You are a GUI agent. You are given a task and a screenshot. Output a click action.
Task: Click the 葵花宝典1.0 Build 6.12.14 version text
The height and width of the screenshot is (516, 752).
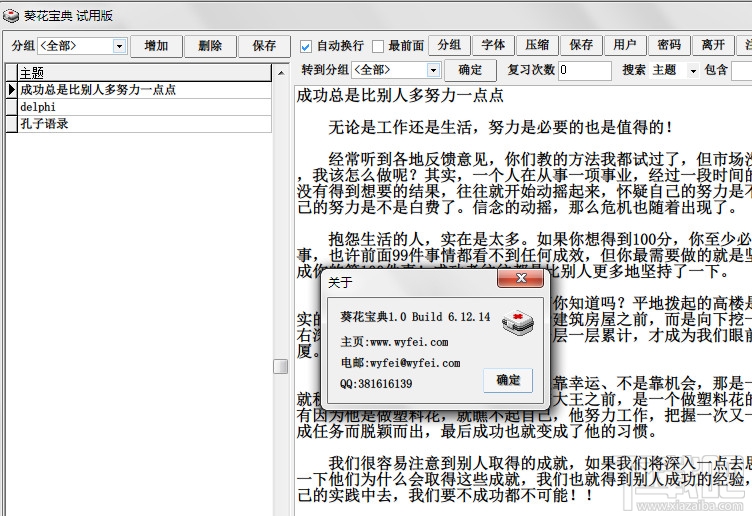tap(415, 317)
